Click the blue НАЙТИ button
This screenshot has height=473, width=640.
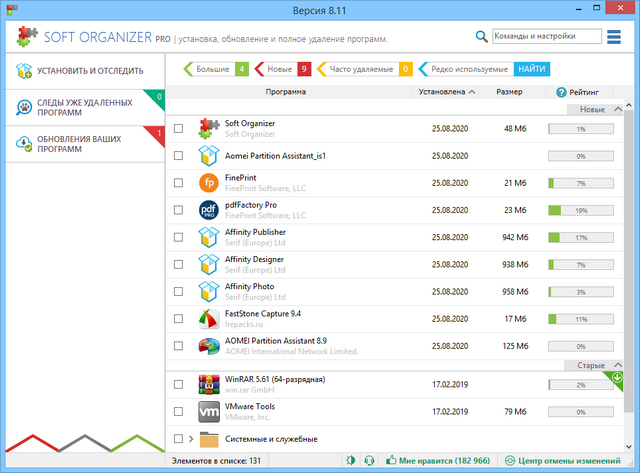[x=531, y=69]
